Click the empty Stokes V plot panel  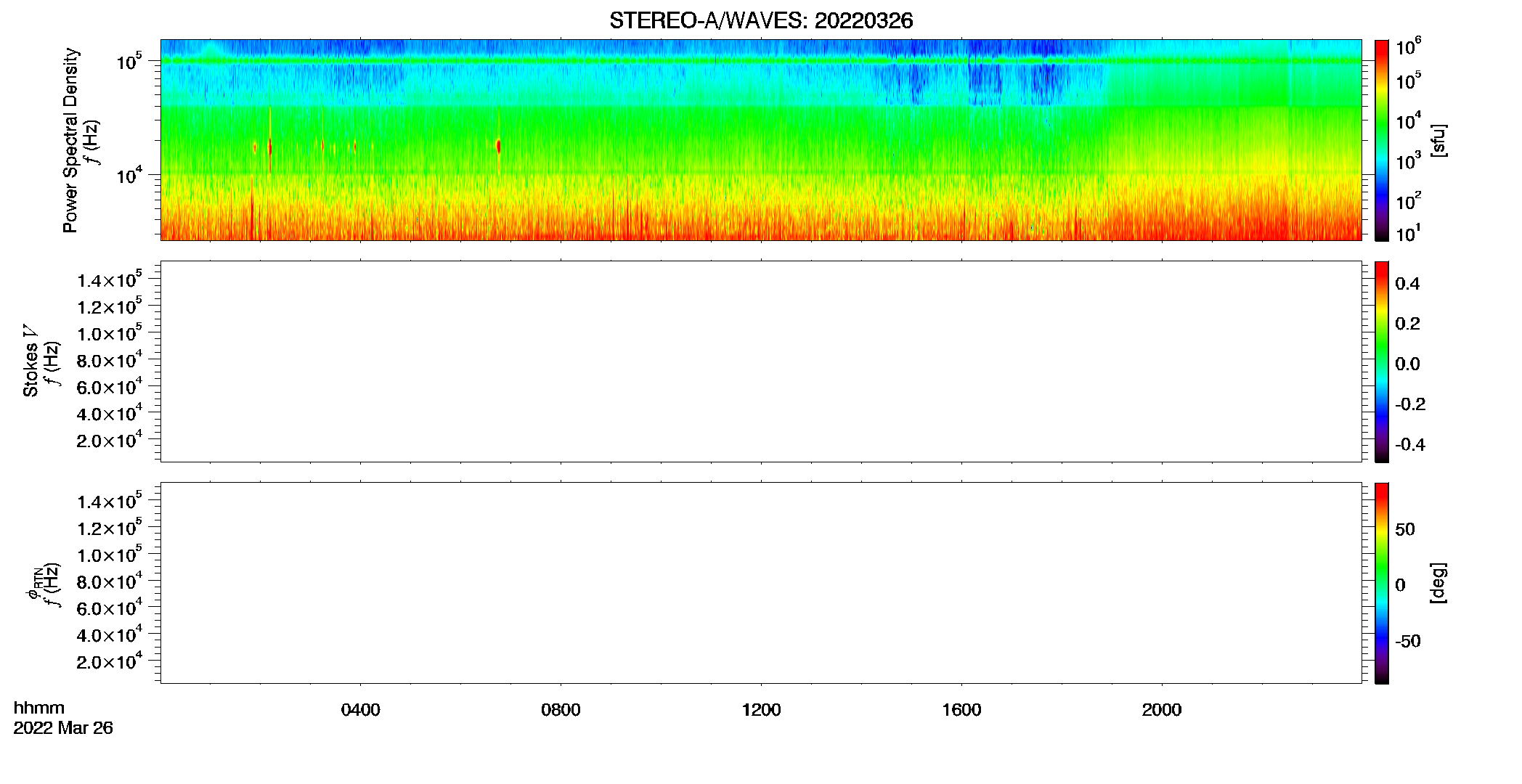coord(761,362)
